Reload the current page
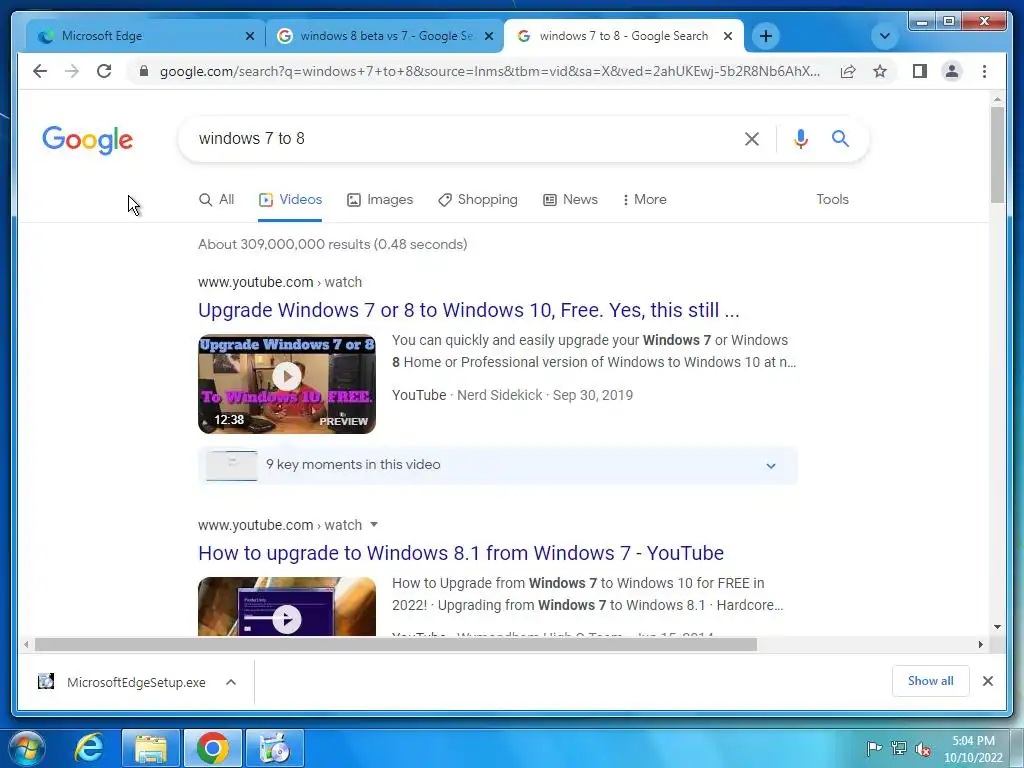 104,71
